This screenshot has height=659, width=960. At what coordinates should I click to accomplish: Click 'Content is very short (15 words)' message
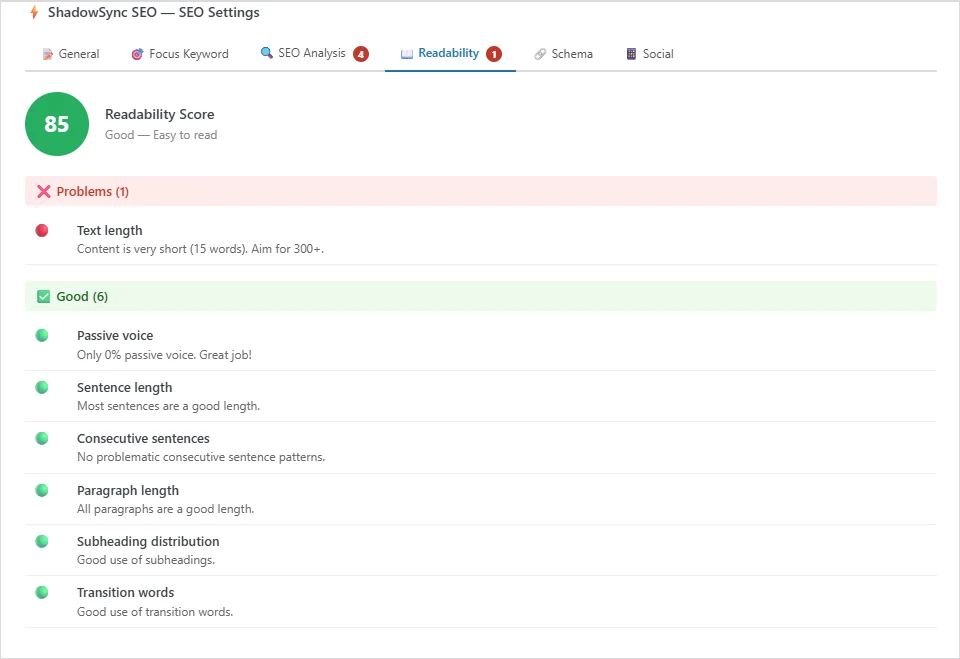200,249
